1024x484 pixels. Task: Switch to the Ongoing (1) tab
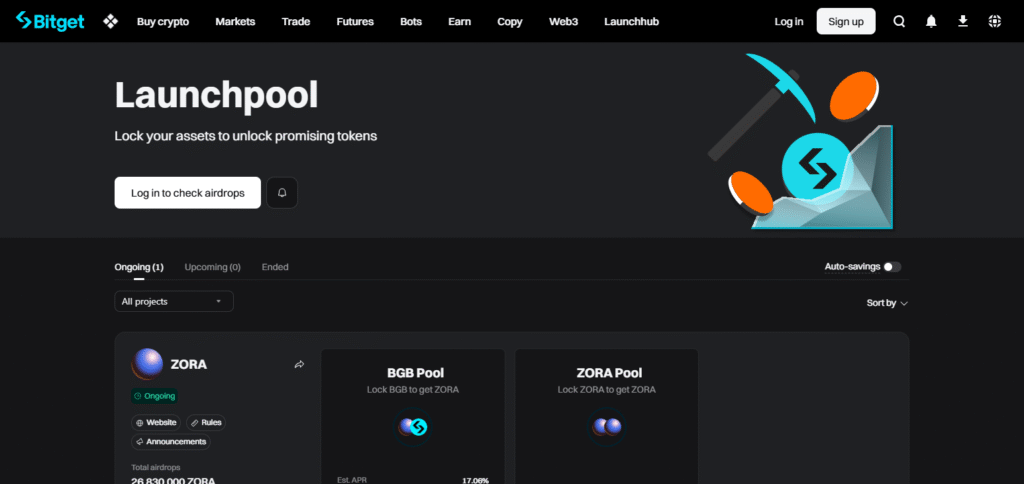click(139, 267)
